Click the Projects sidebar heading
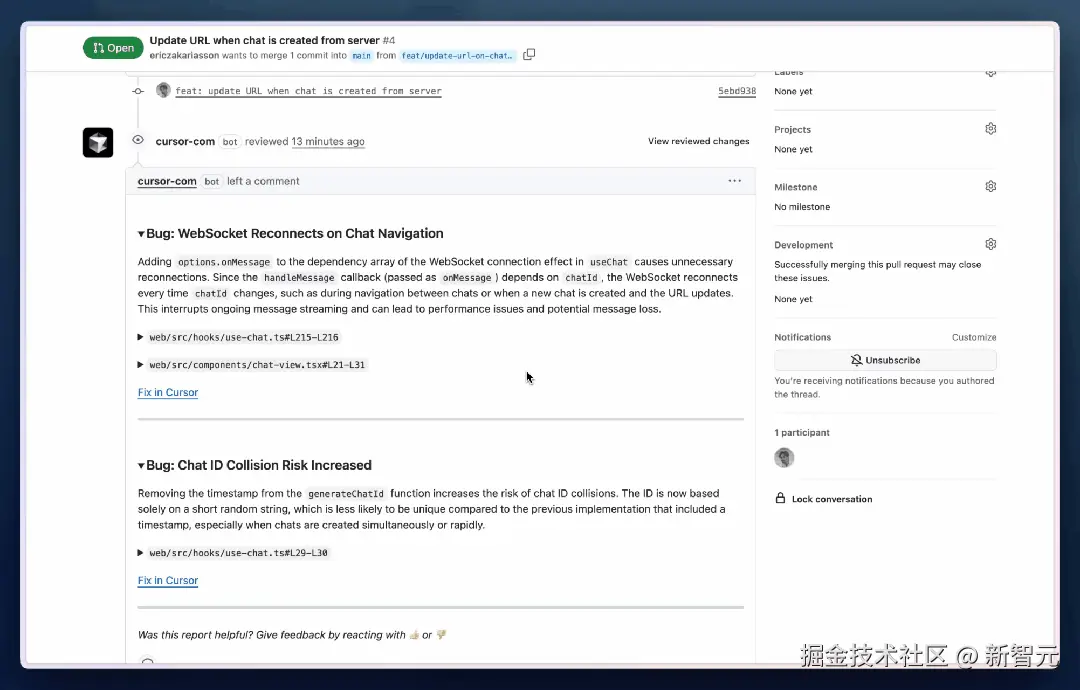The height and width of the screenshot is (690, 1080). (x=792, y=129)
